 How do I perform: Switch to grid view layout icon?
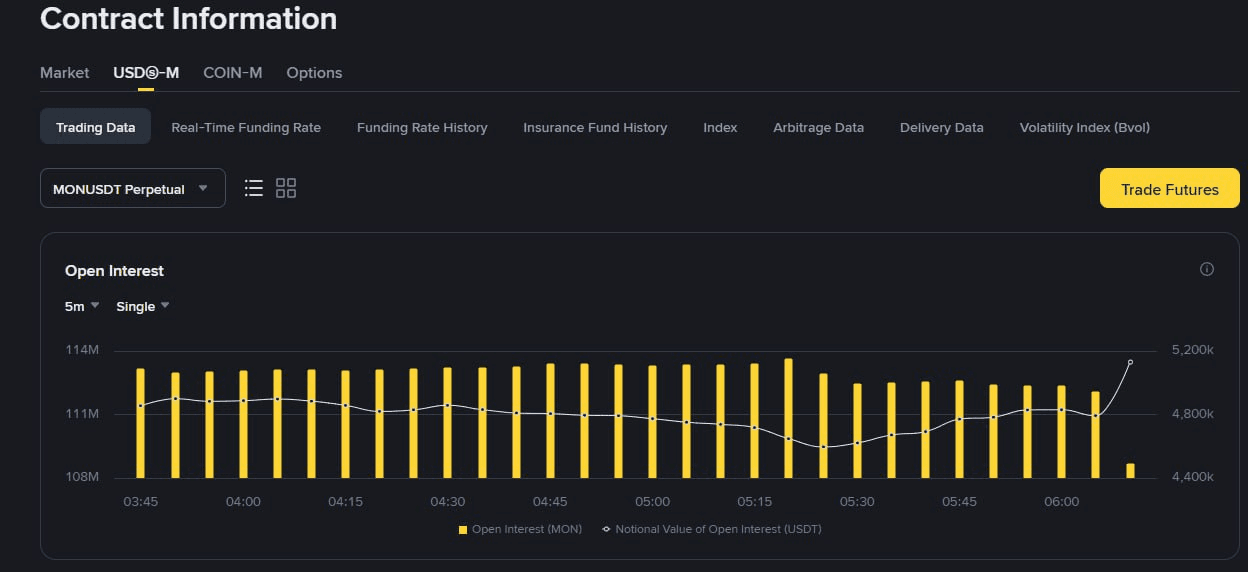[286, 188]
